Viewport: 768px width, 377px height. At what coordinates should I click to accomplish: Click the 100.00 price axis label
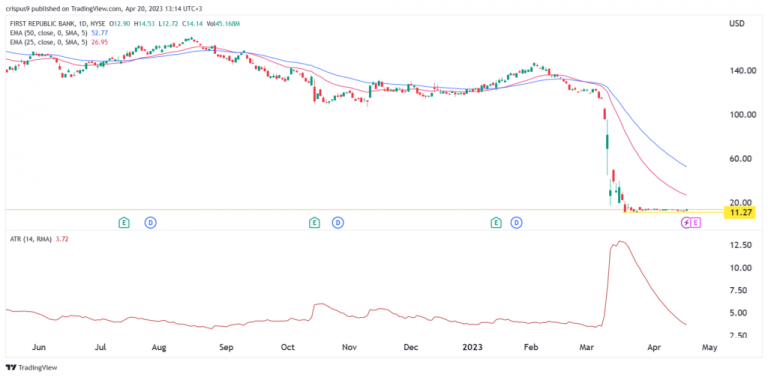point(742,115)
